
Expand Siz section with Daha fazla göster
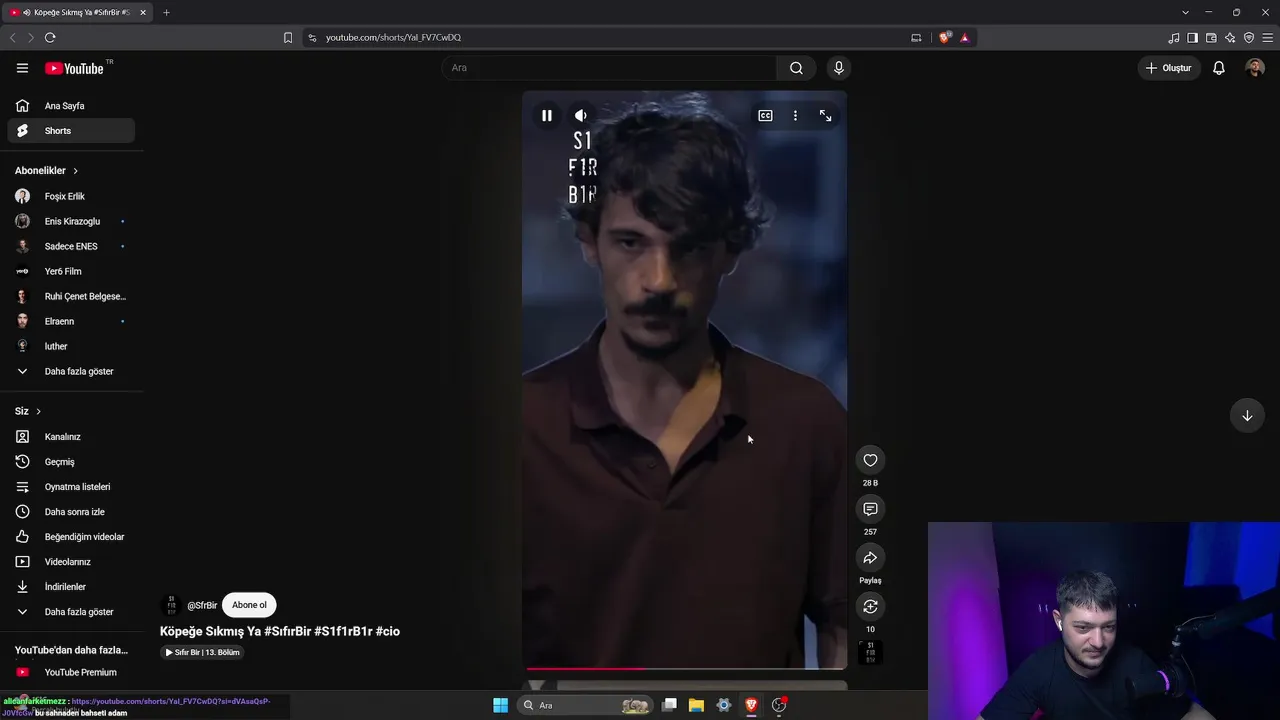(71, 612)
